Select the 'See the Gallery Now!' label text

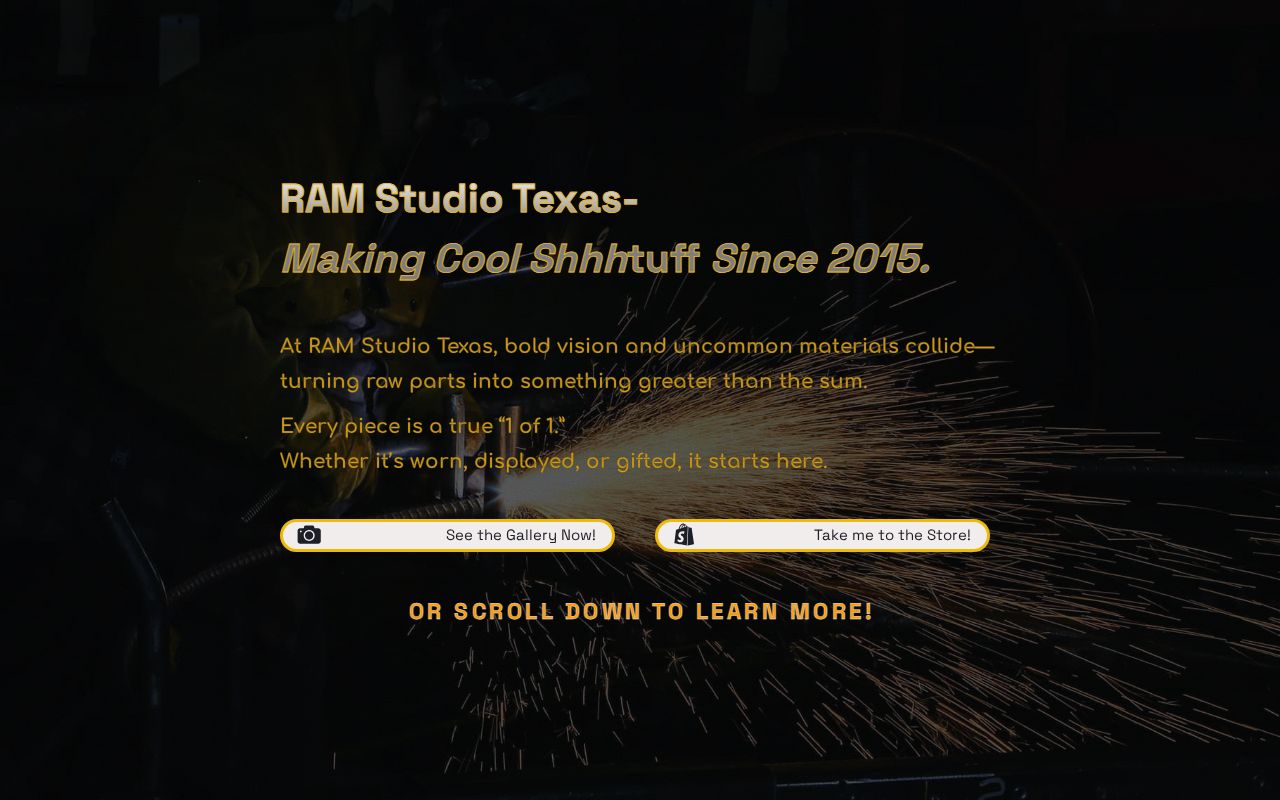click(520, 534)
